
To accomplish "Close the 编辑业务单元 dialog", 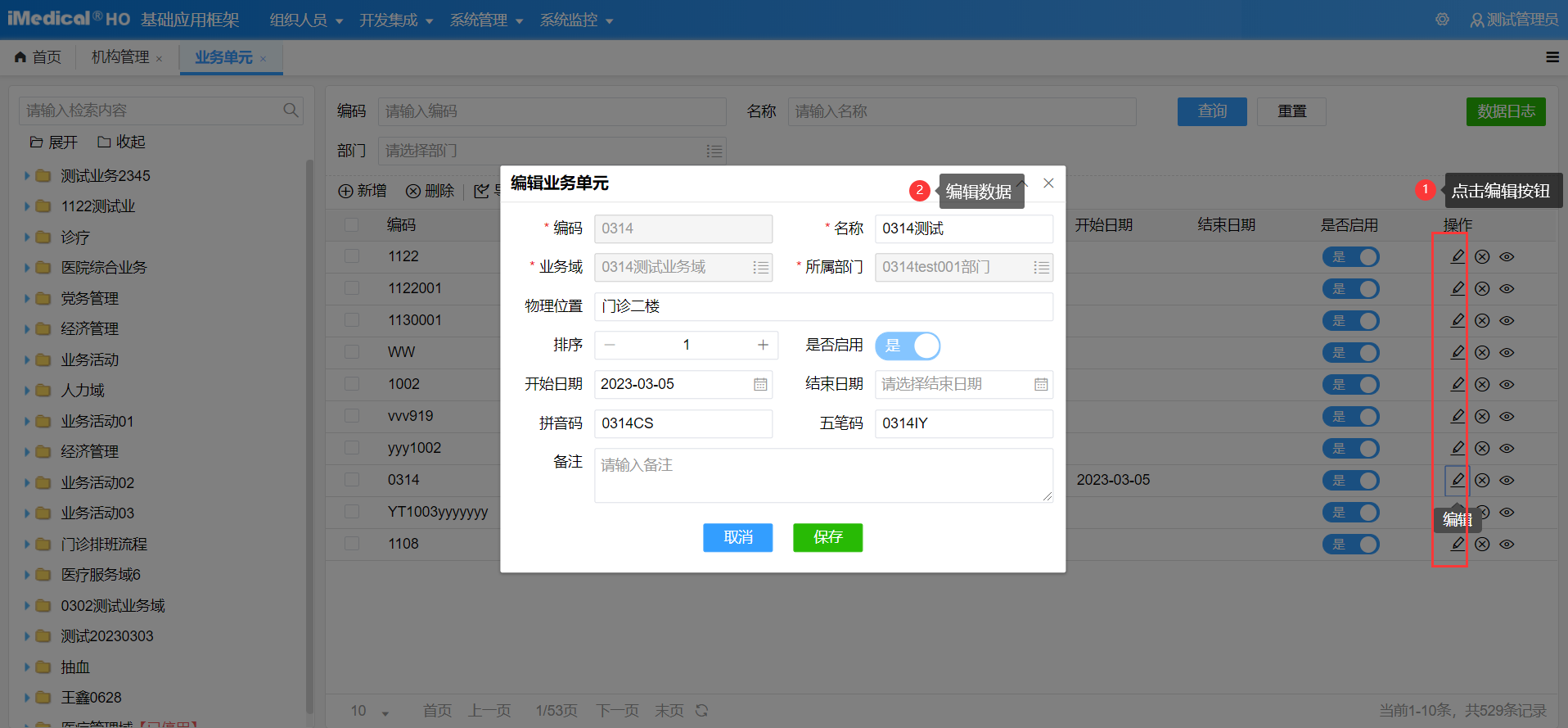I will tap(1048, 183).
